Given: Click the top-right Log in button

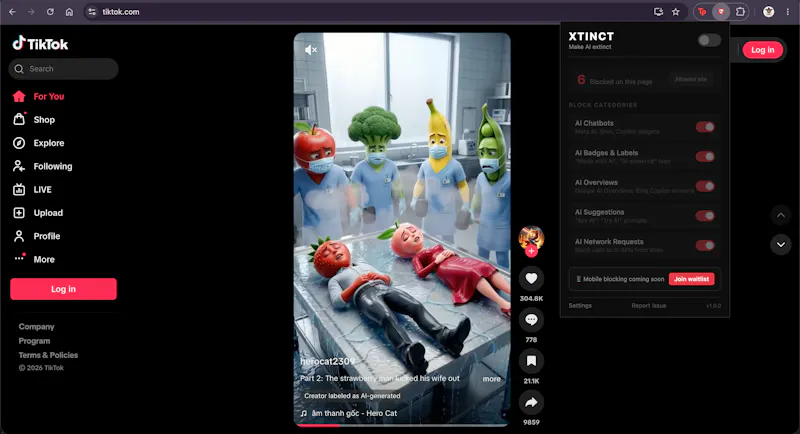Looking at the screenshot, I should (x=762, y=50).
